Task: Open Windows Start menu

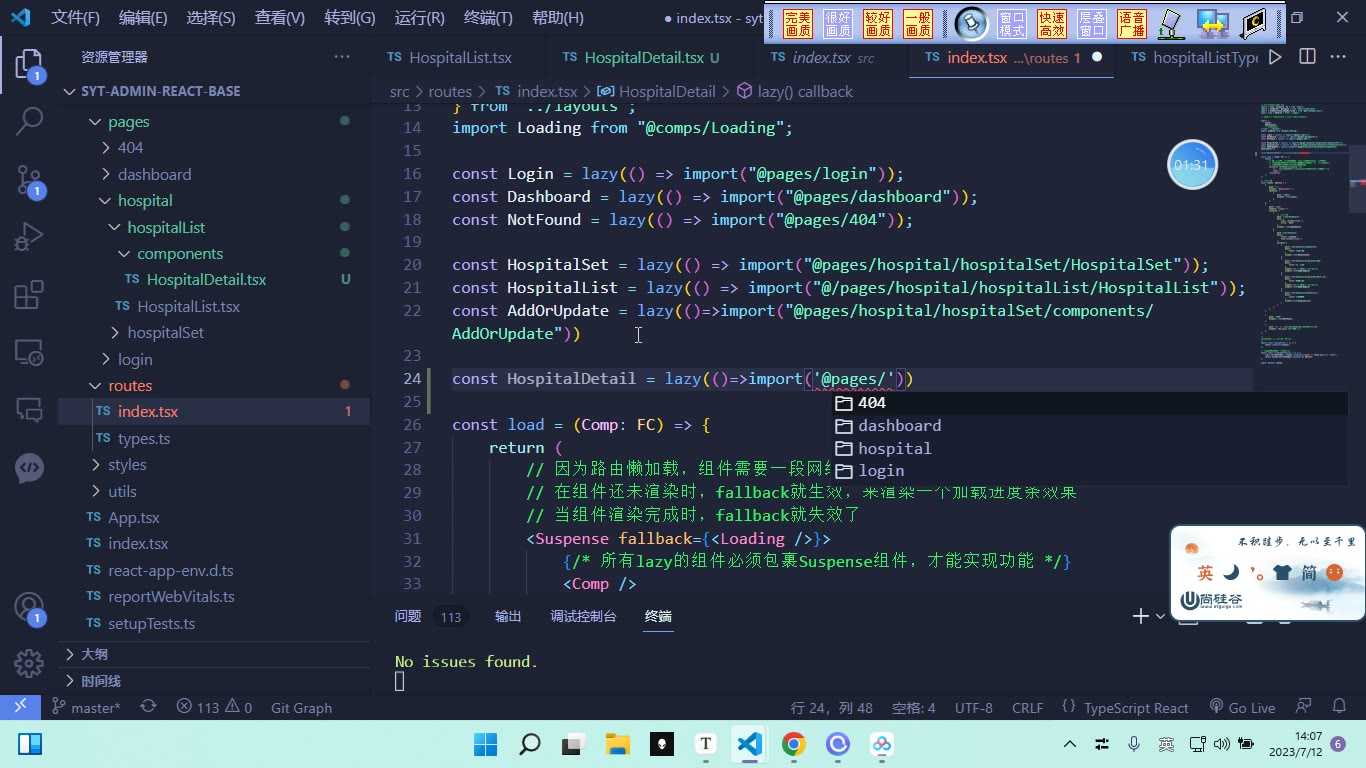Action: click(x=485, y=744)
